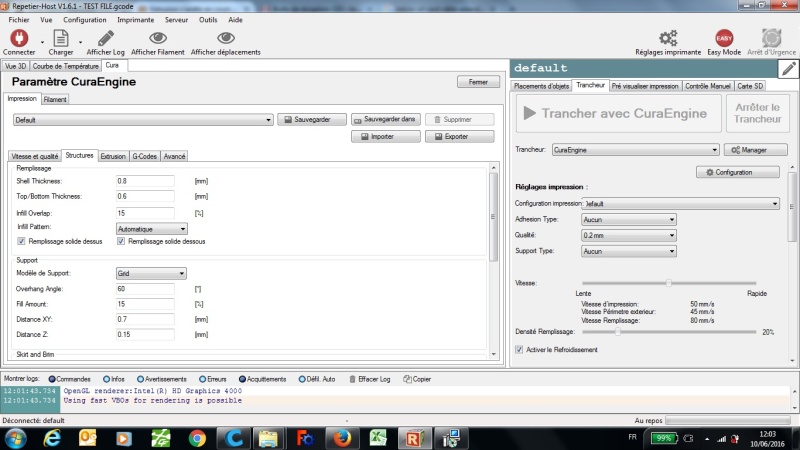Click battery 99% tray indicator

[x=664, y=438]
